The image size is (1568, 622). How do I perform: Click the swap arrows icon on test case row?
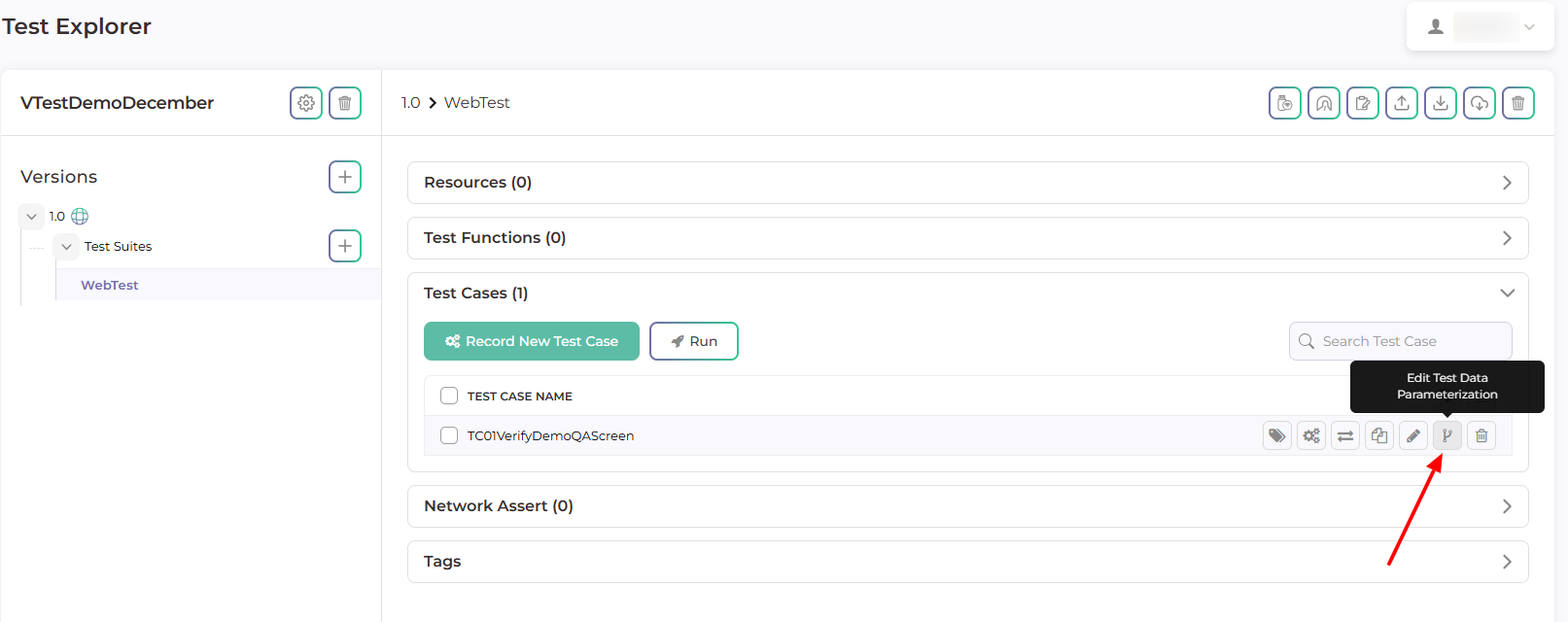pos(1344,436)
